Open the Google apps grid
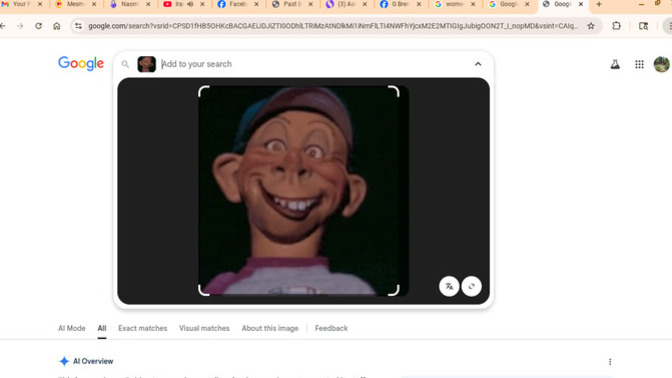Image resolution: width=672 pixels, height=378 pixels. coord(639,64)
